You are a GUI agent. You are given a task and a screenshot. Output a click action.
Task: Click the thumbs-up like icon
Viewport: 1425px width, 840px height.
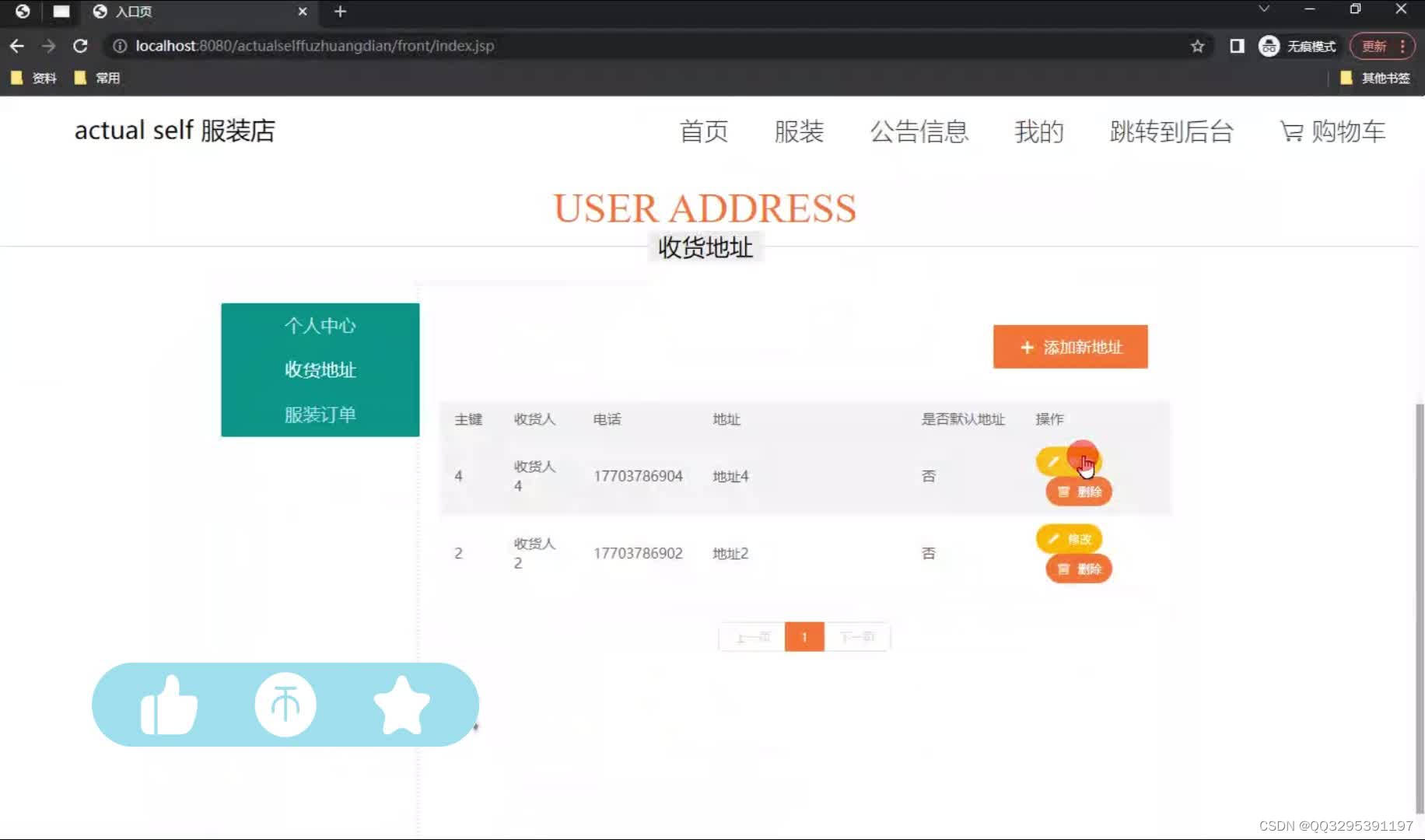pos(169,705)
